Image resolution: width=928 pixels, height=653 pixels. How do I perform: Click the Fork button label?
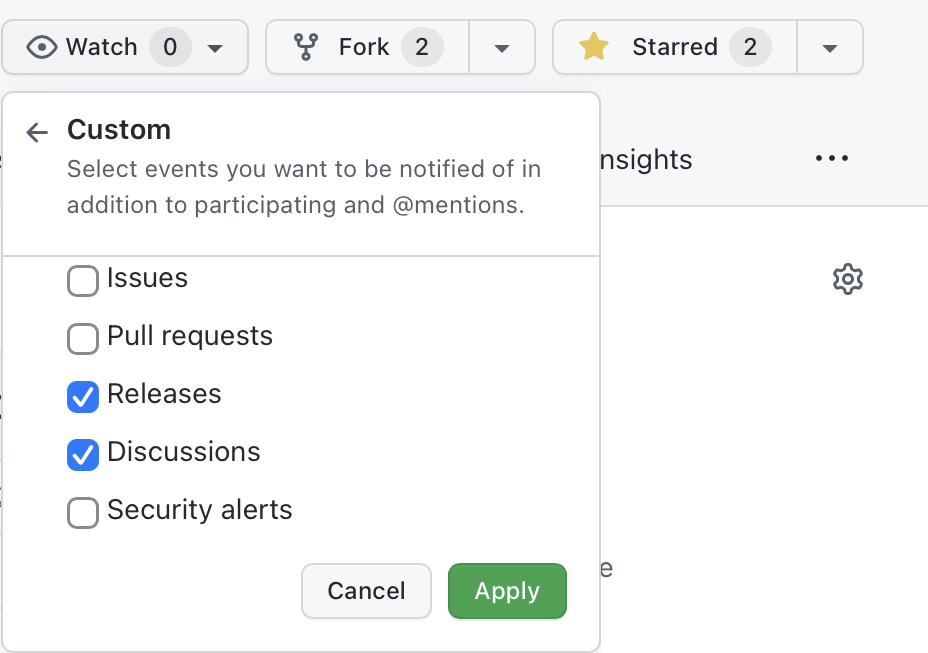364,47
